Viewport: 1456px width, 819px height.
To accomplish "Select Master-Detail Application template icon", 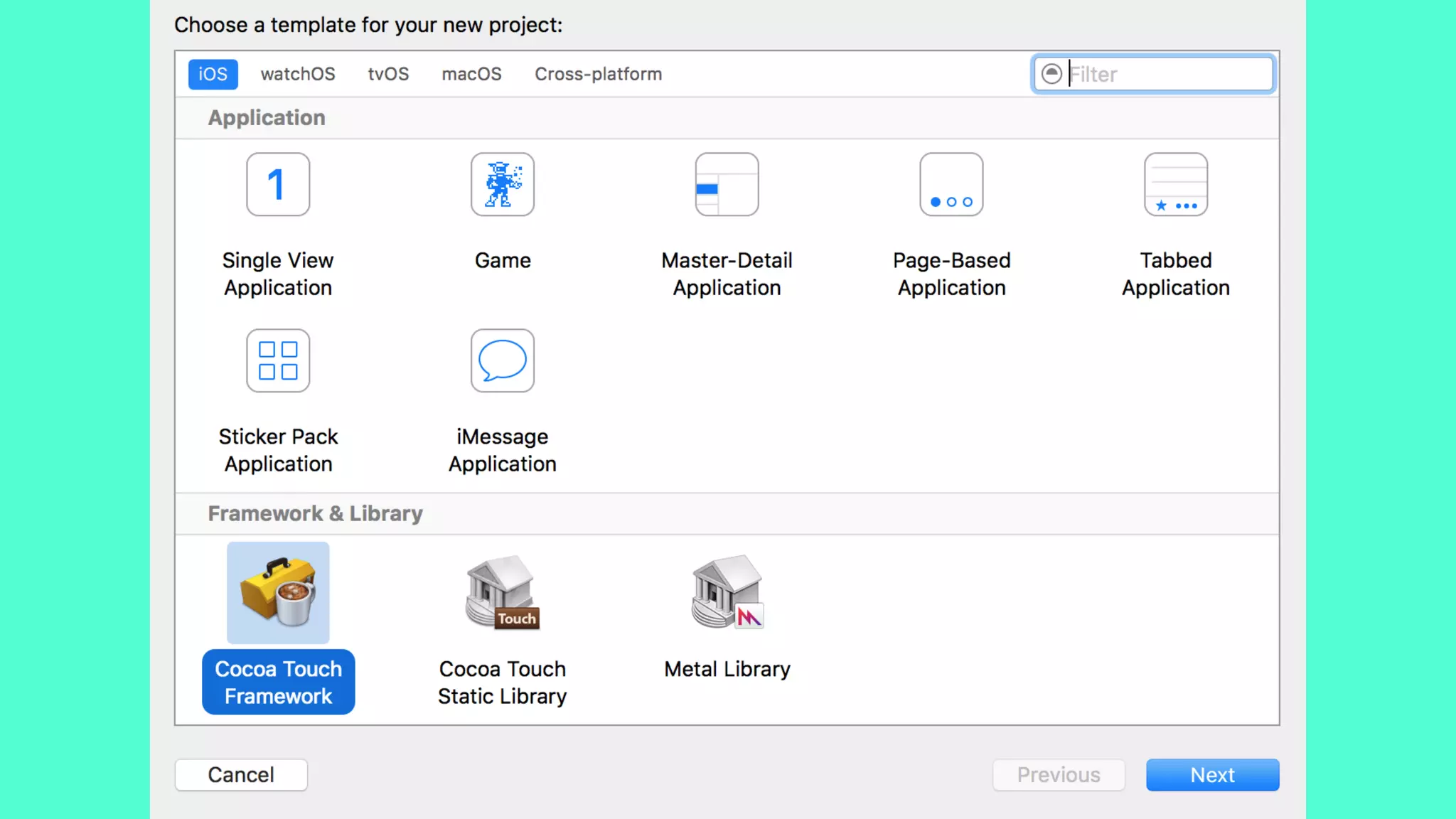I will (727, 184).
